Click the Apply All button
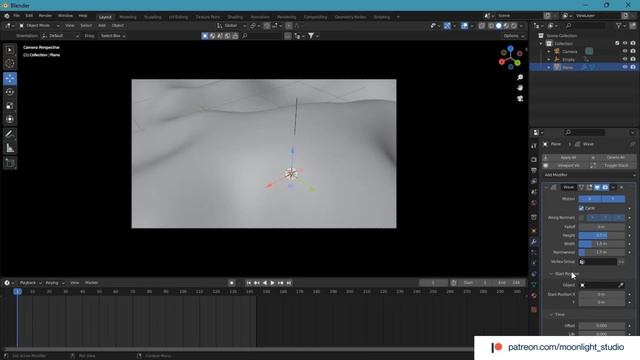 coord(566,158)
